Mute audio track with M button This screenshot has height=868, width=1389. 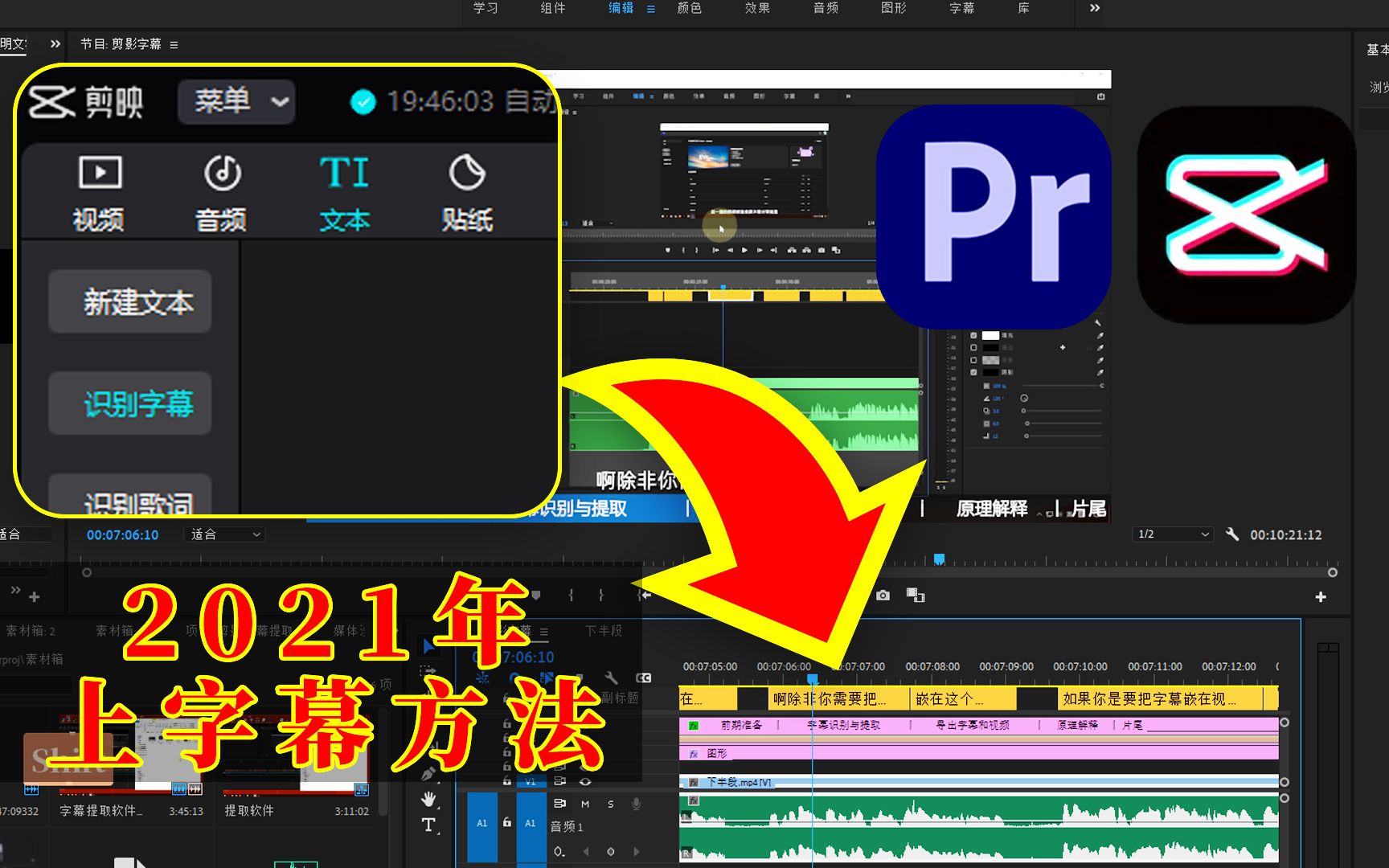point(585,804)
